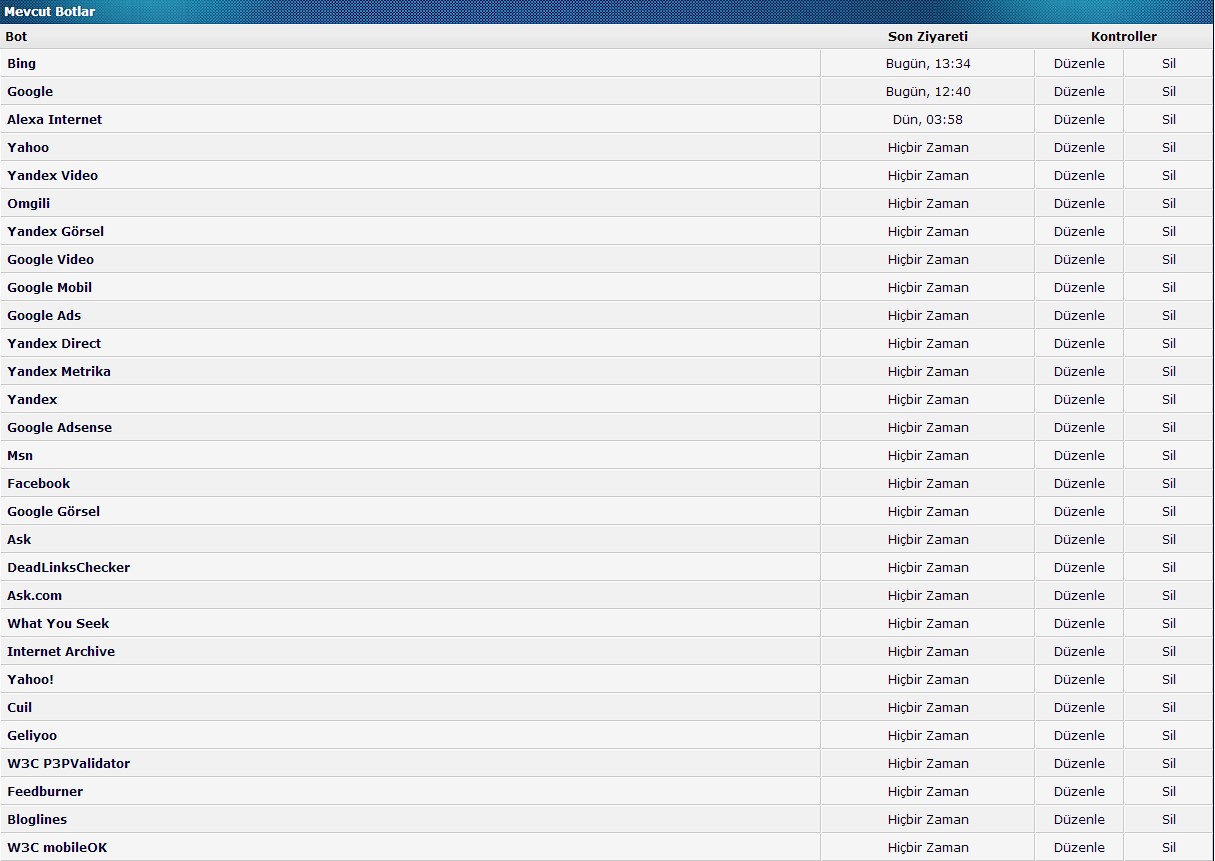Click the Alexa Internet bot name
The image size is (1215, 861).
(x=54, y=119)
